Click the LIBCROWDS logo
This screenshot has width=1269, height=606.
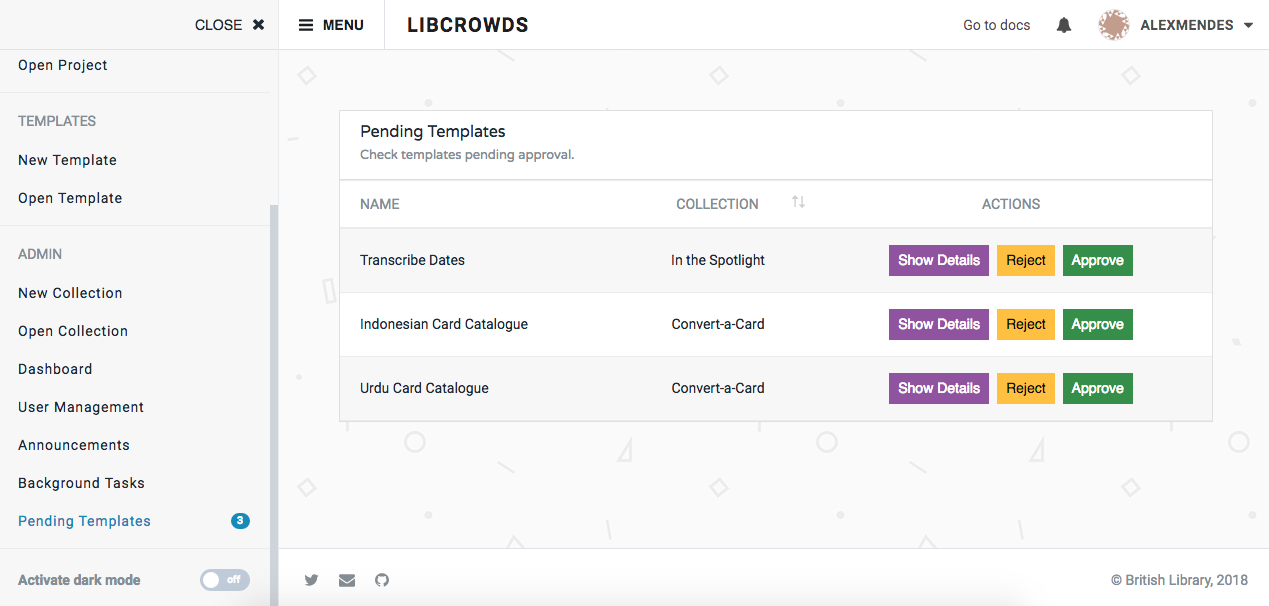pyautogui.click(x=467, y=24)
